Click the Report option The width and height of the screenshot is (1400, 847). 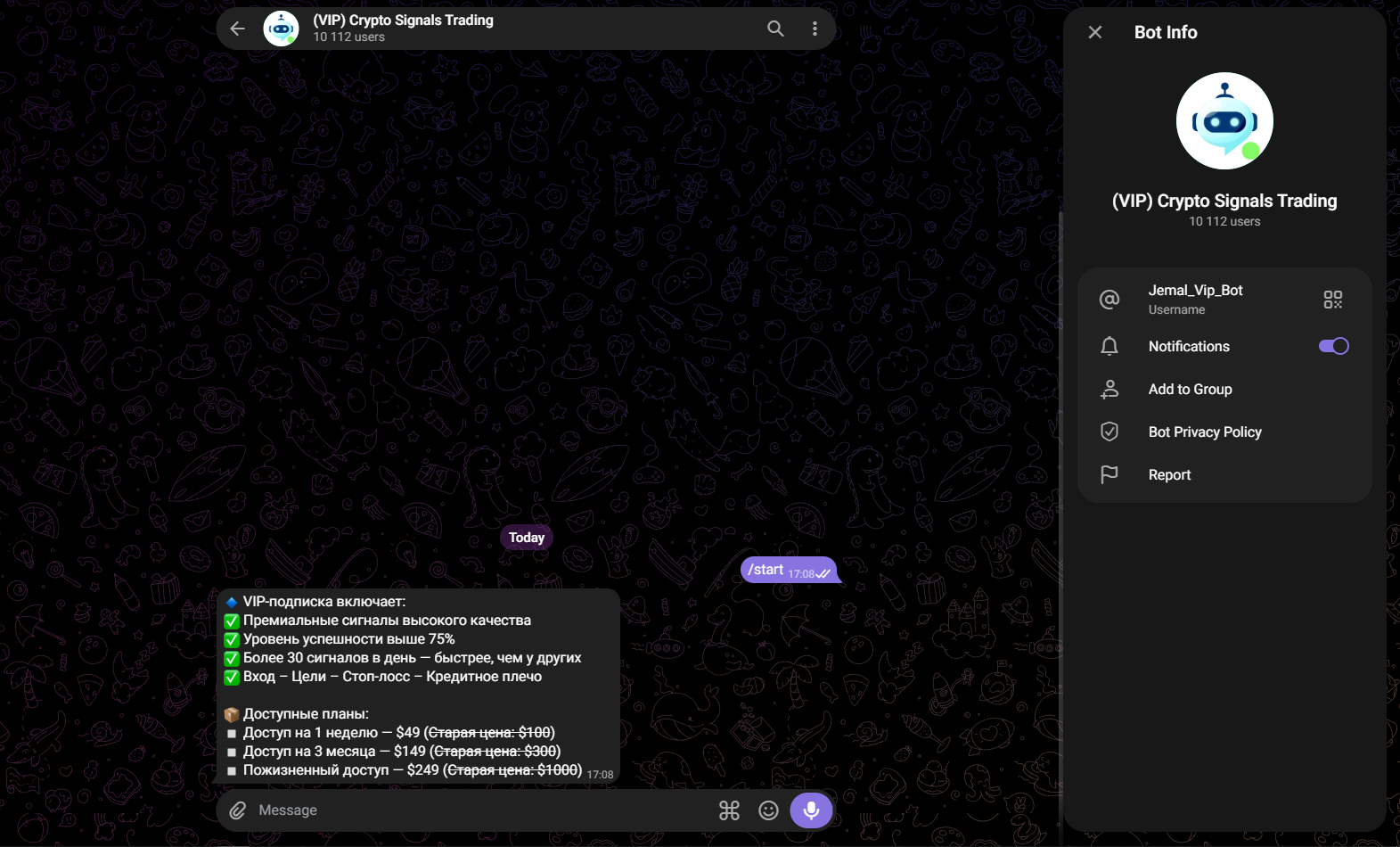(1224, 474)
